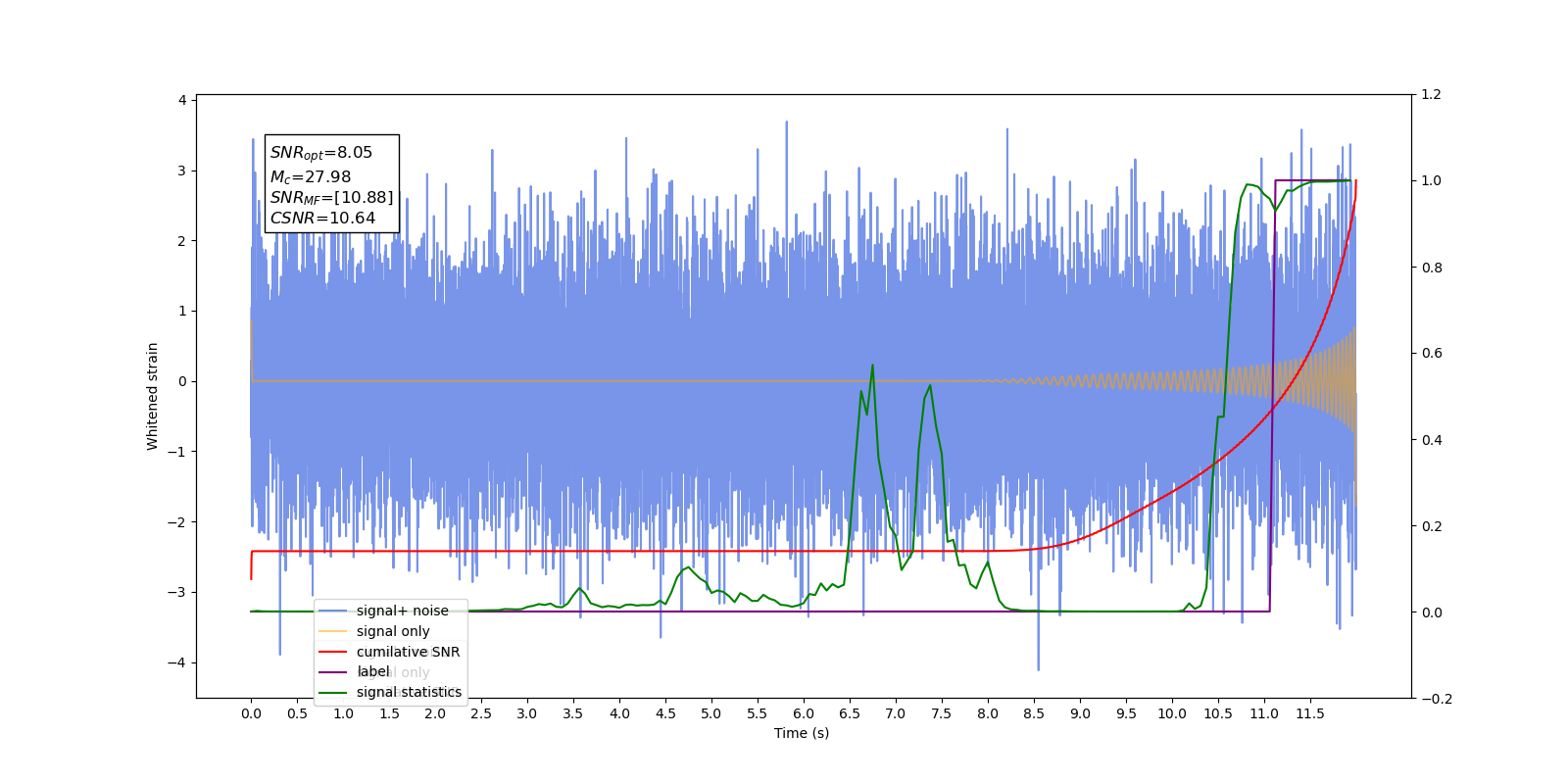Viewport: 1568px width, 784px height.
Task: Click the 'cumilative SNR' legend entry
Action: (x=390, y=652)
